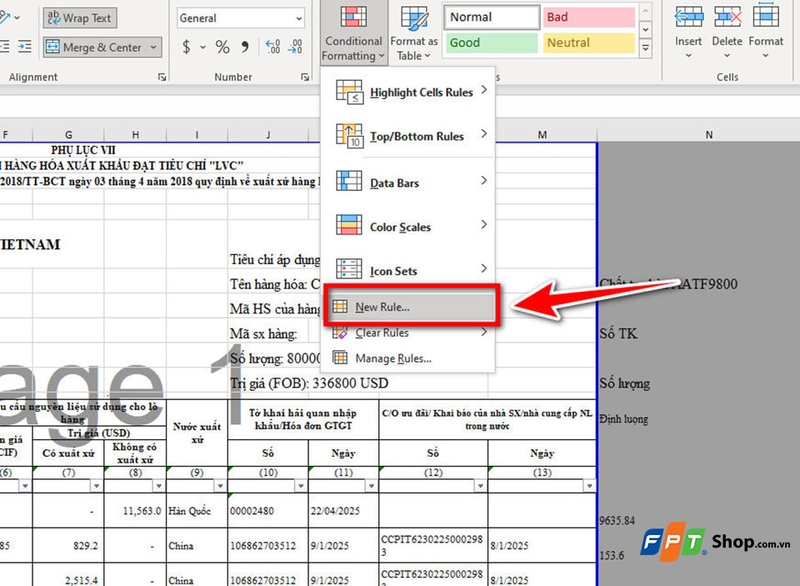Select column G header
The width and height of the screenshot is (800, 586).
[68, 135]
